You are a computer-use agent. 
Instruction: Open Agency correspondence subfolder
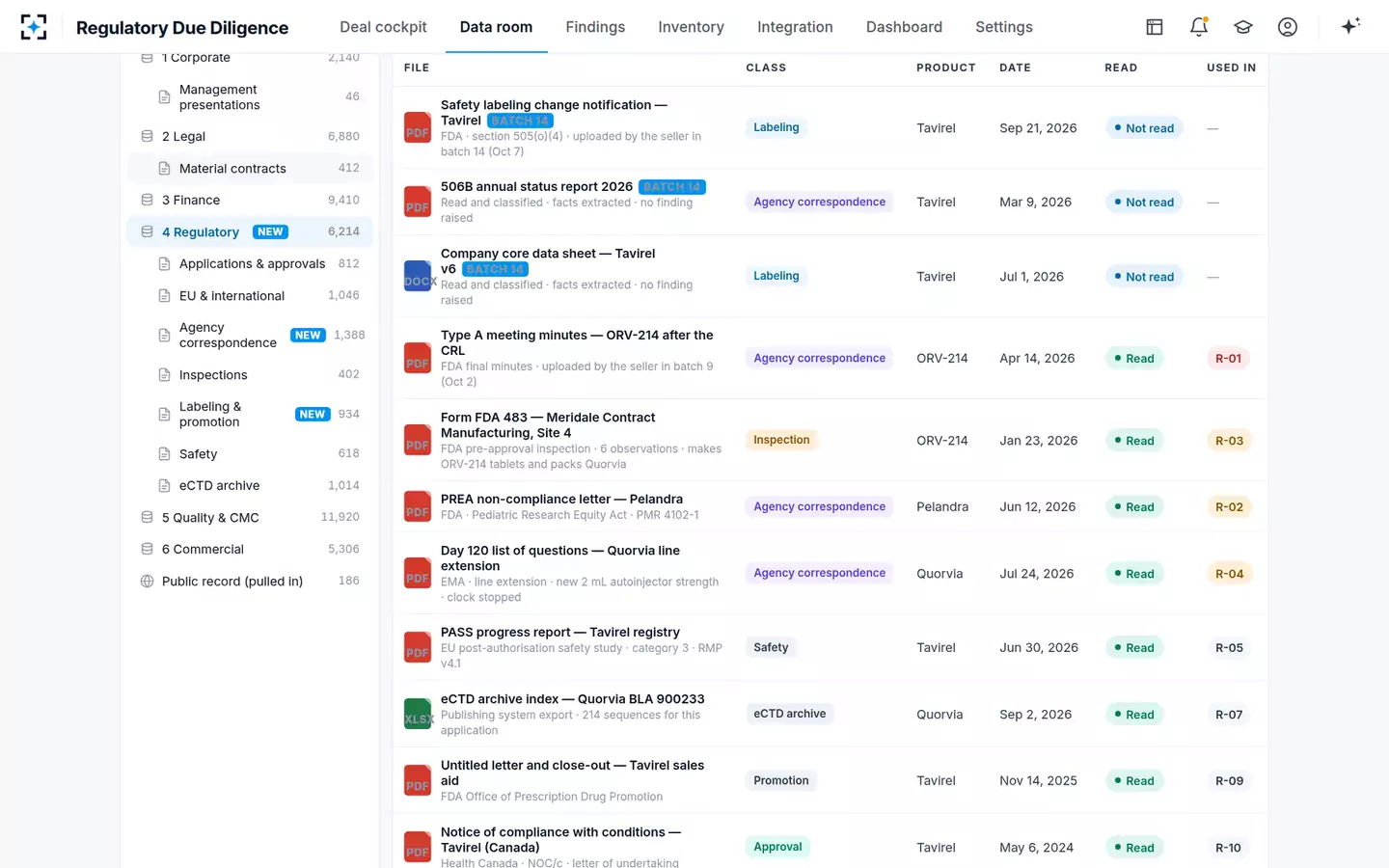click(250, 336)
